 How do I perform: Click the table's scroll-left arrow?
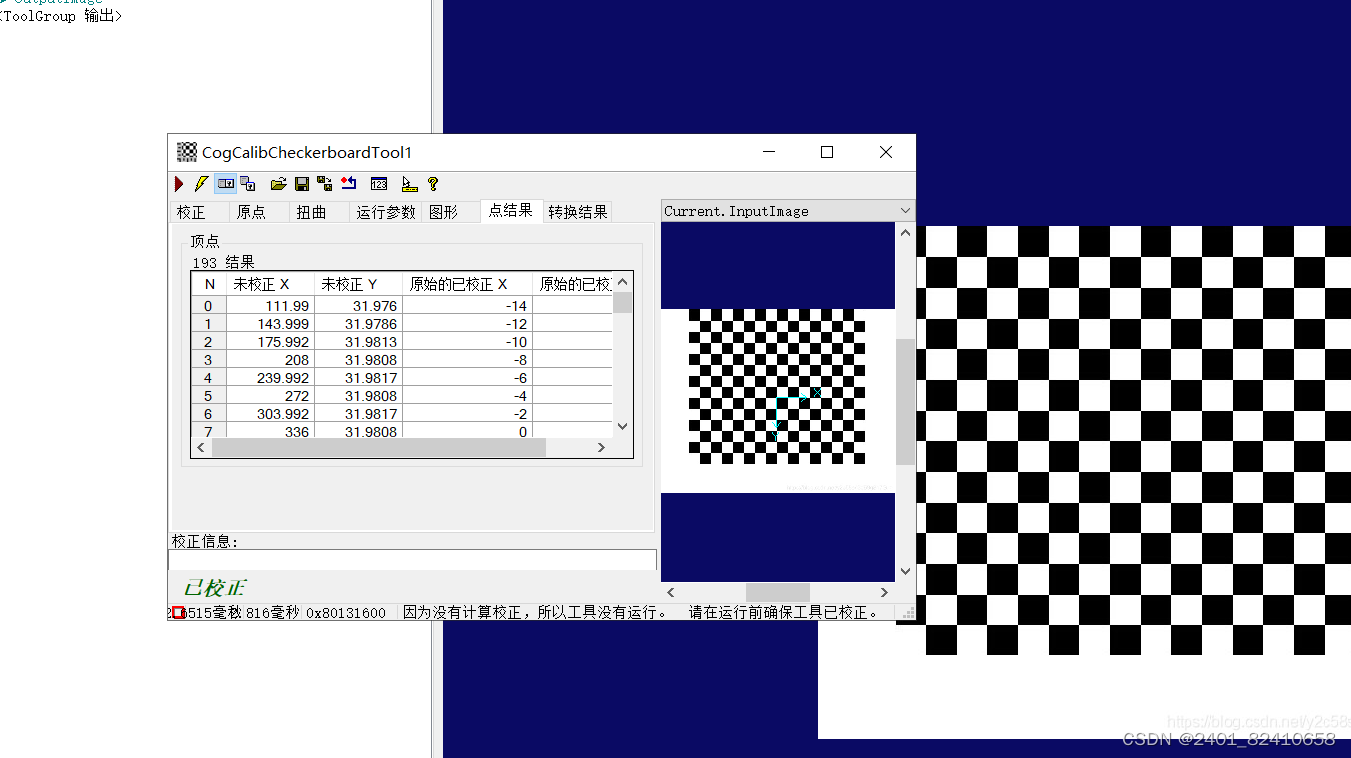pyautogui.click(x=201, y=447)
